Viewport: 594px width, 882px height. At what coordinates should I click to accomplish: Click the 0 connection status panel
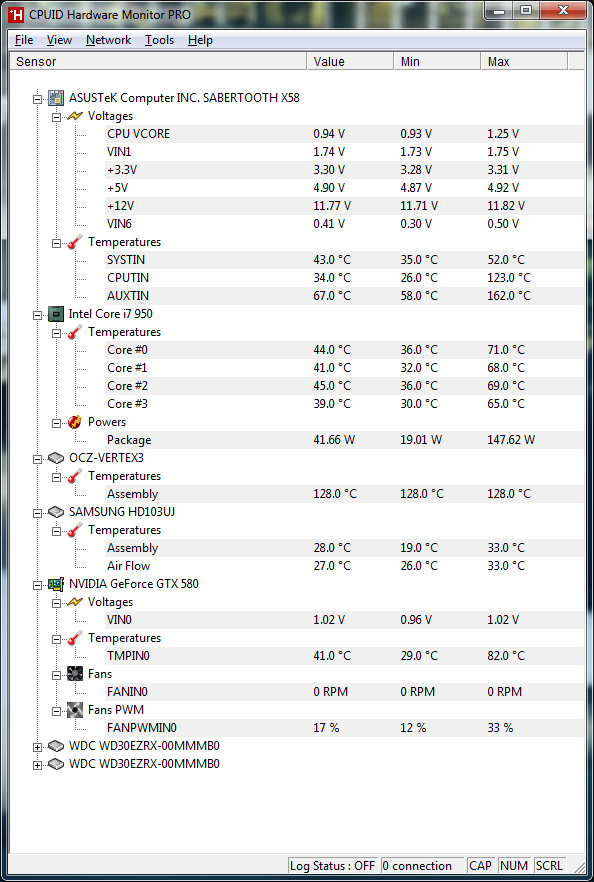tap(423, 866)
